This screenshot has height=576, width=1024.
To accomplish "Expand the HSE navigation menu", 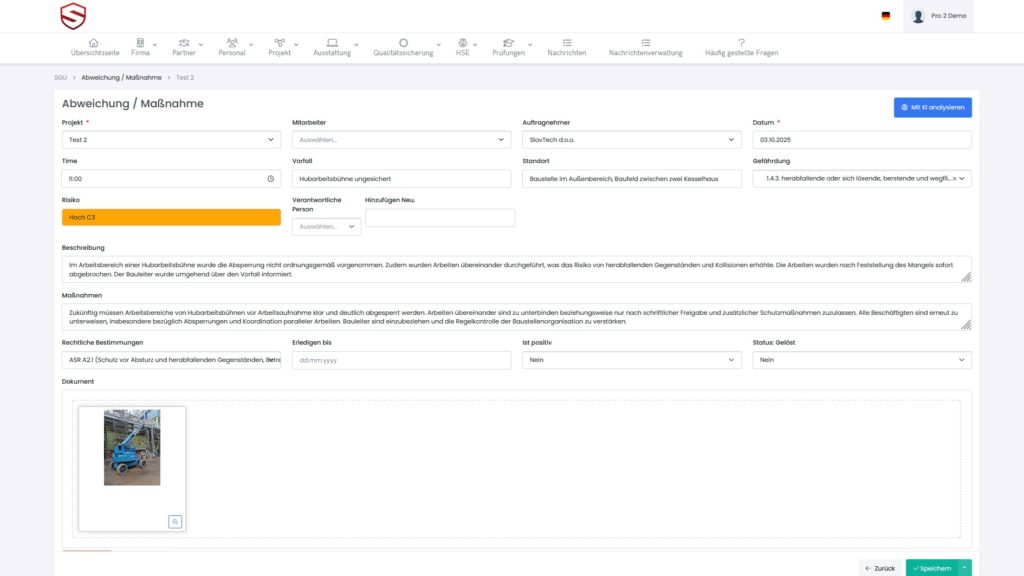I will [x=463, y=47].
